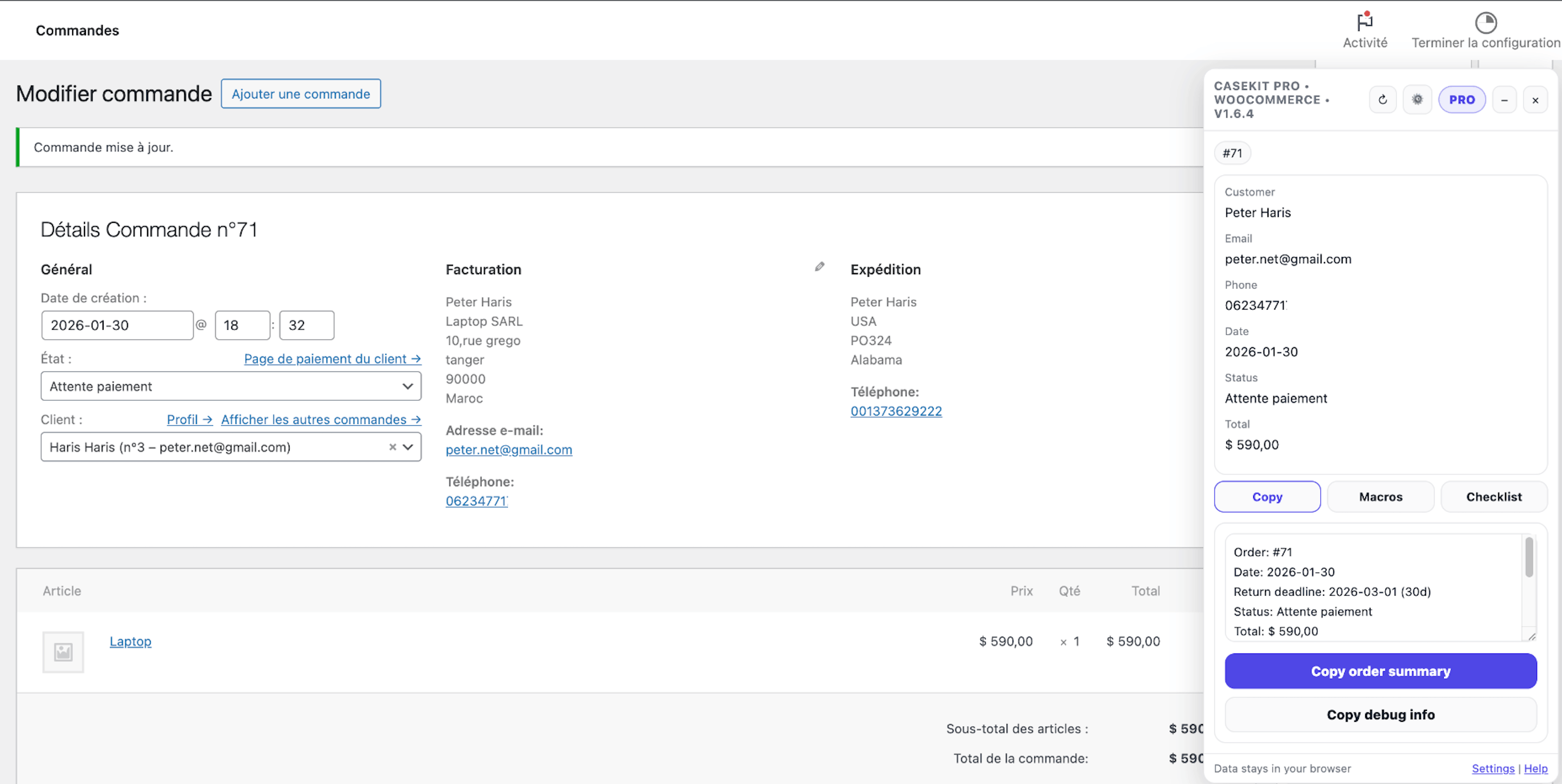Click the Date de création input field
The image size is (1562, 784).
(x=117, y=325)
